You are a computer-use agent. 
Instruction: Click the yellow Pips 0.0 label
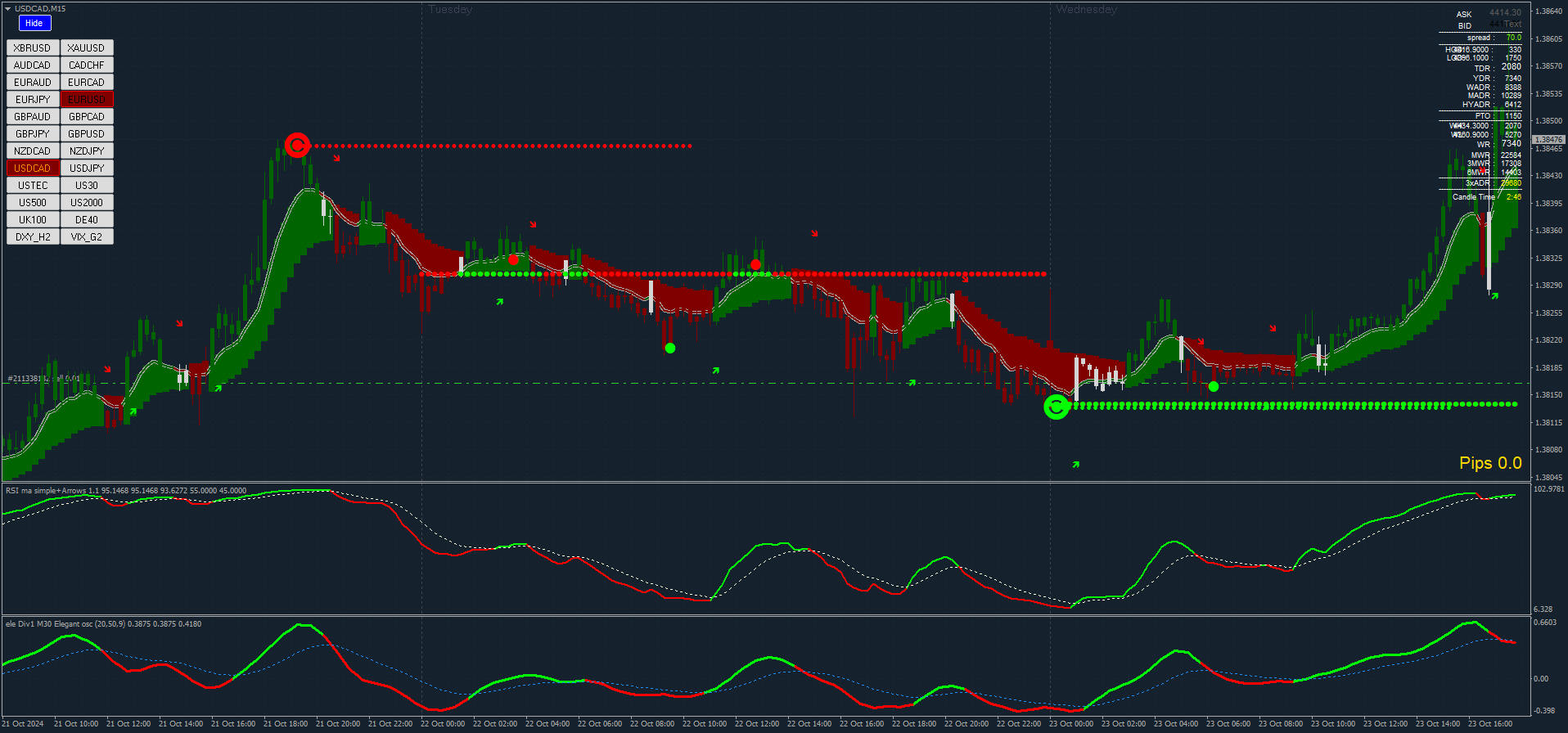(1489, 463)
